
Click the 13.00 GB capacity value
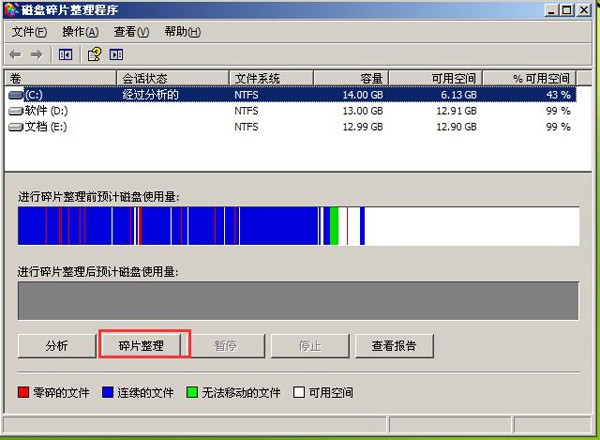click(363, 111)
